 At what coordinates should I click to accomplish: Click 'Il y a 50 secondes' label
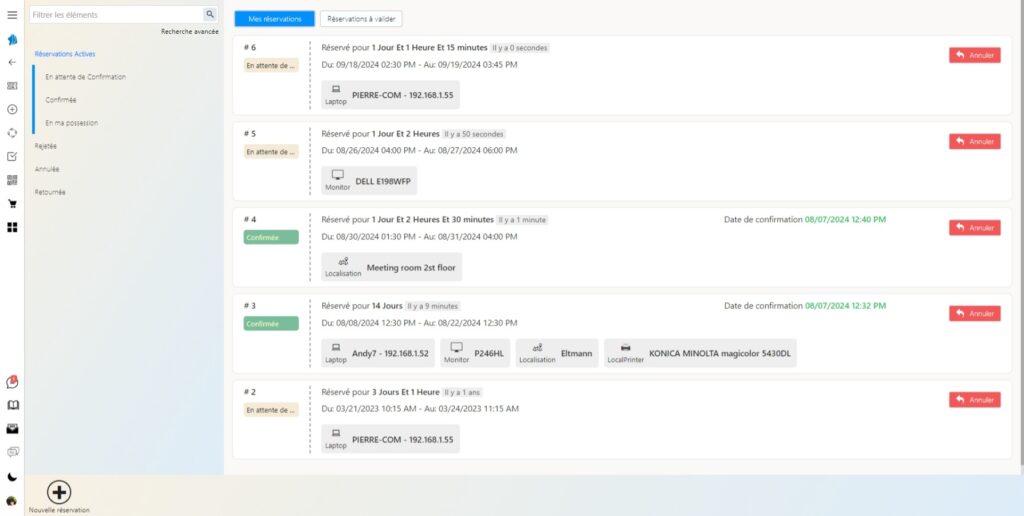click(x=473, y=134)
